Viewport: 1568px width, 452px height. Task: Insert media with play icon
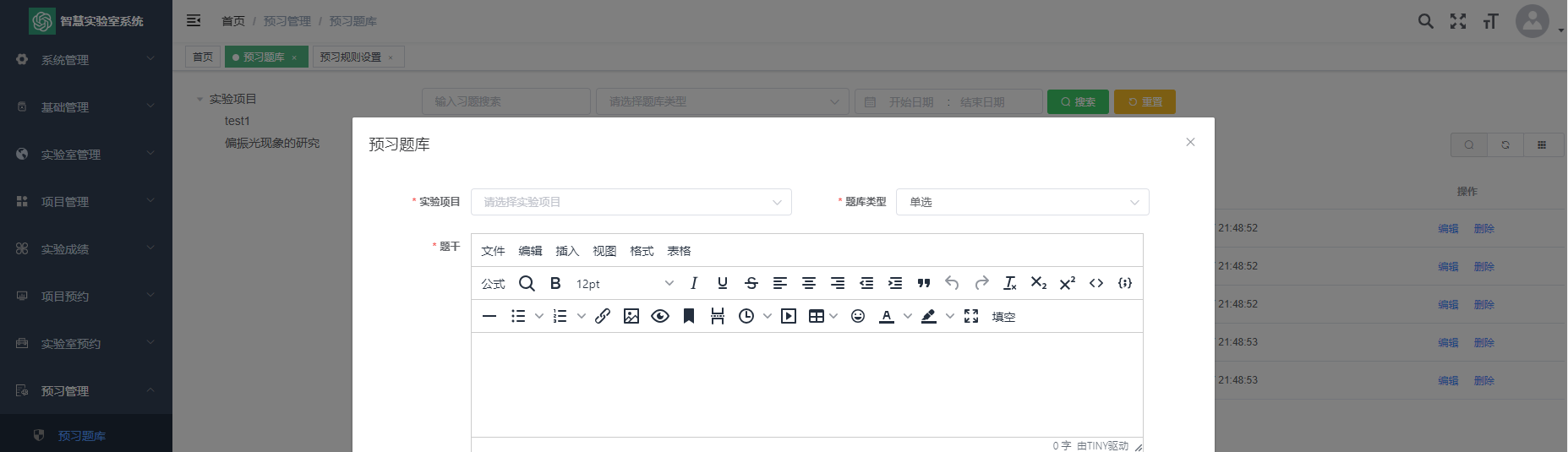[789, 316]
